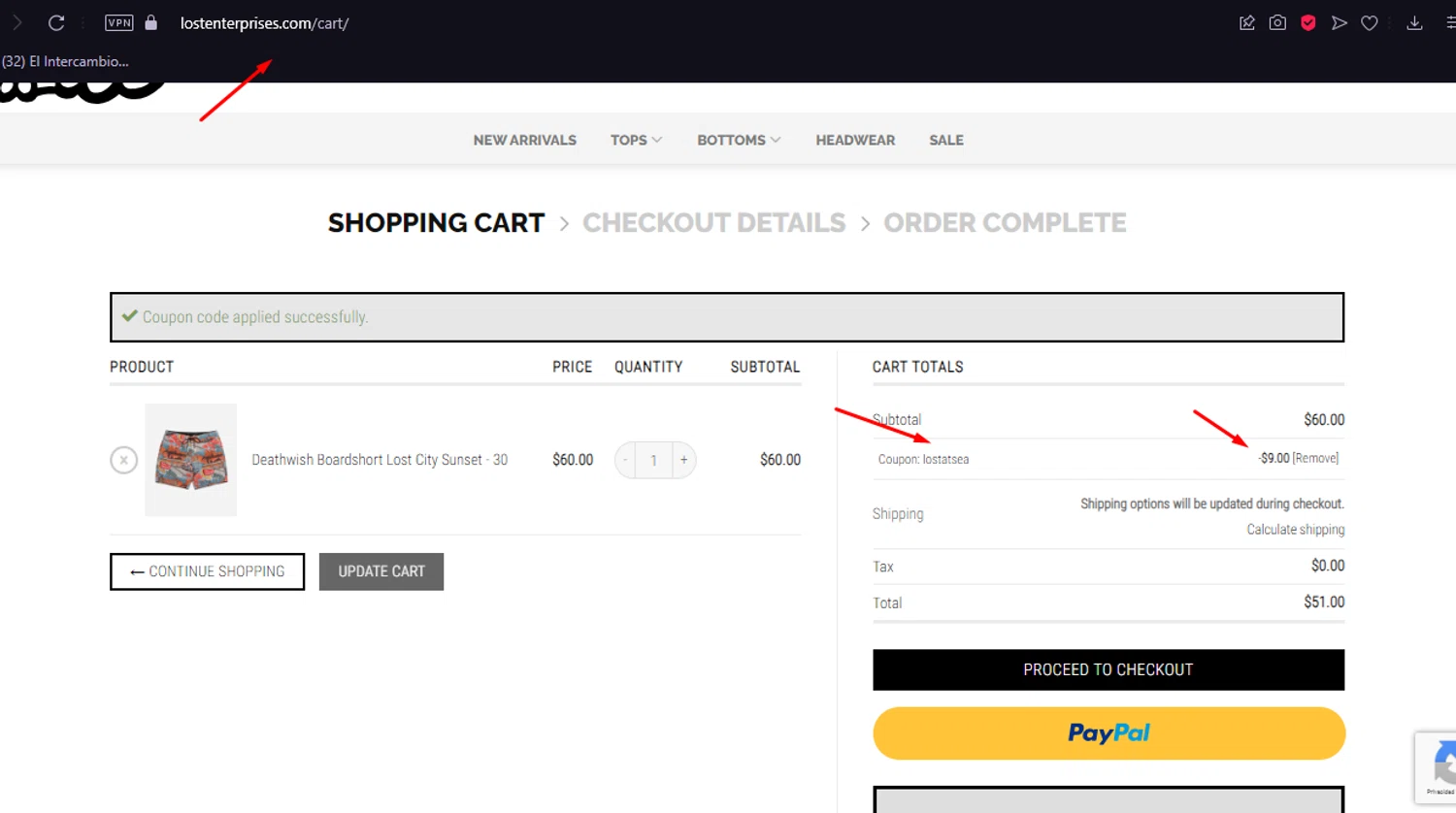
Task: Open the send flow arrow icon
Action: pyautogui.click(x=1340, y=22)
